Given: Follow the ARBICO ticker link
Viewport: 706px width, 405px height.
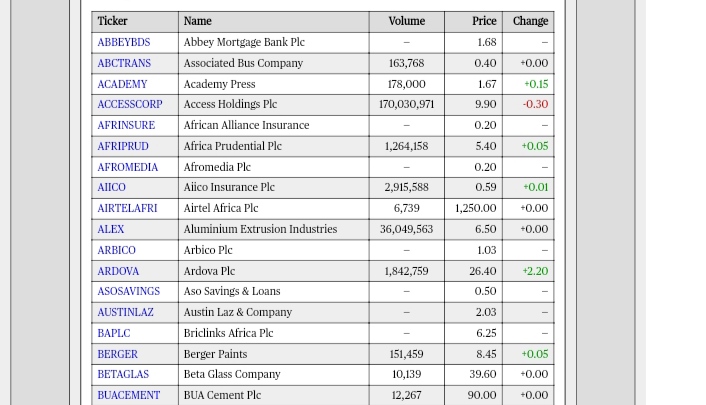Looking at the screenshot, I should pyautogui.click(x=117, y=250).
